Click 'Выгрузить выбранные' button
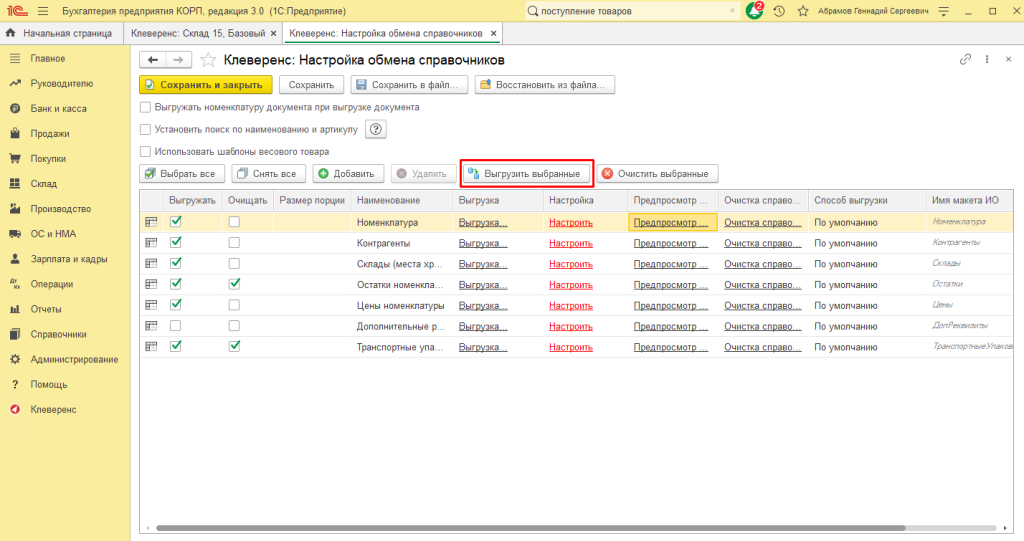This screenshot has height=541, width=1024. click(526, 174)
